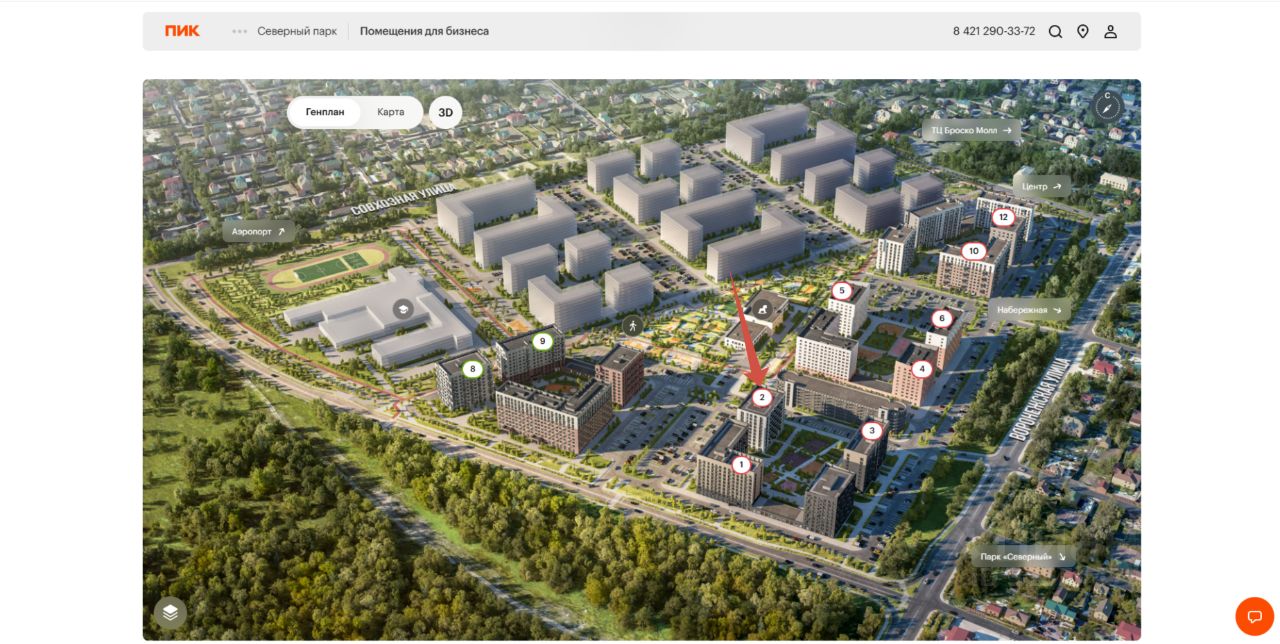Open the layers icon on the map

[170, 612]
